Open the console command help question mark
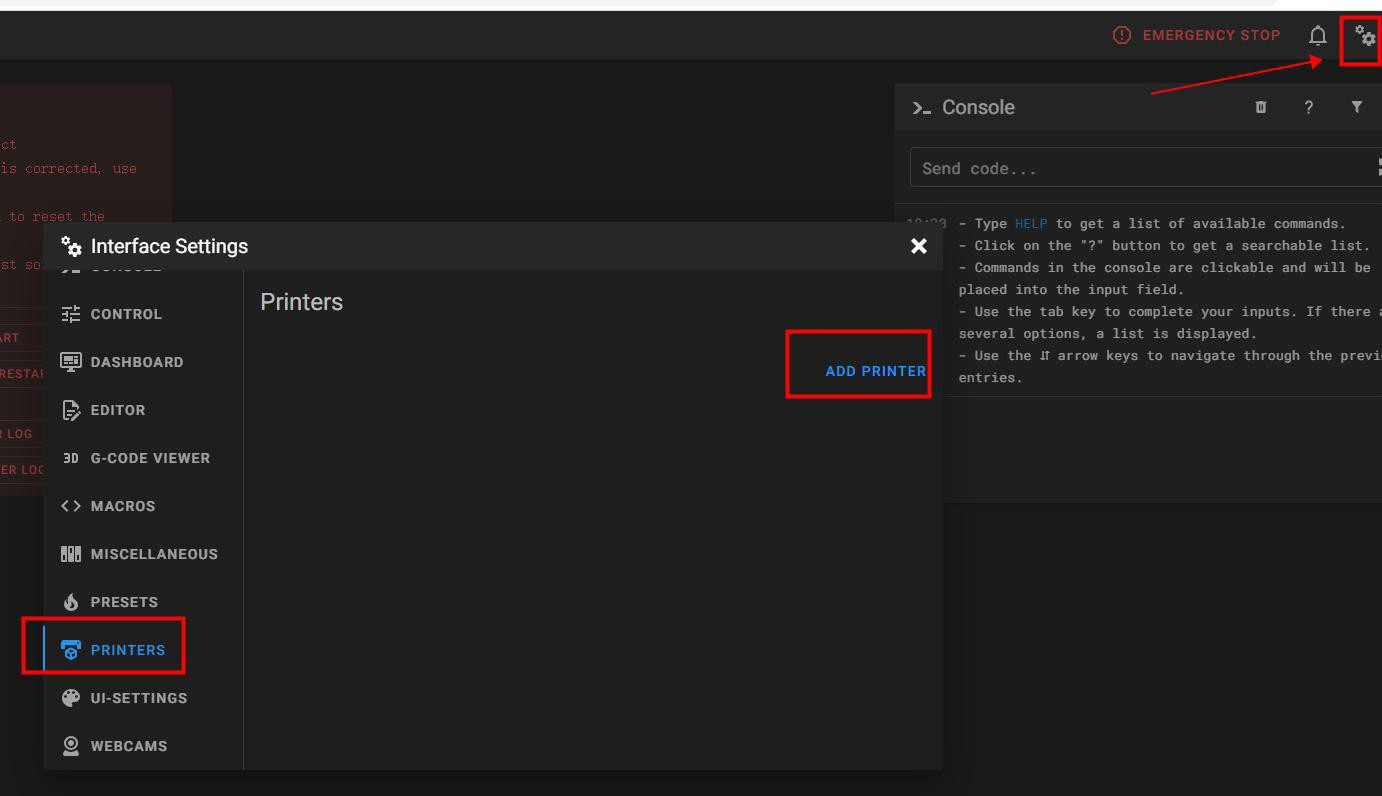Screen dimensions: 1382x796 coord(1308,107)
